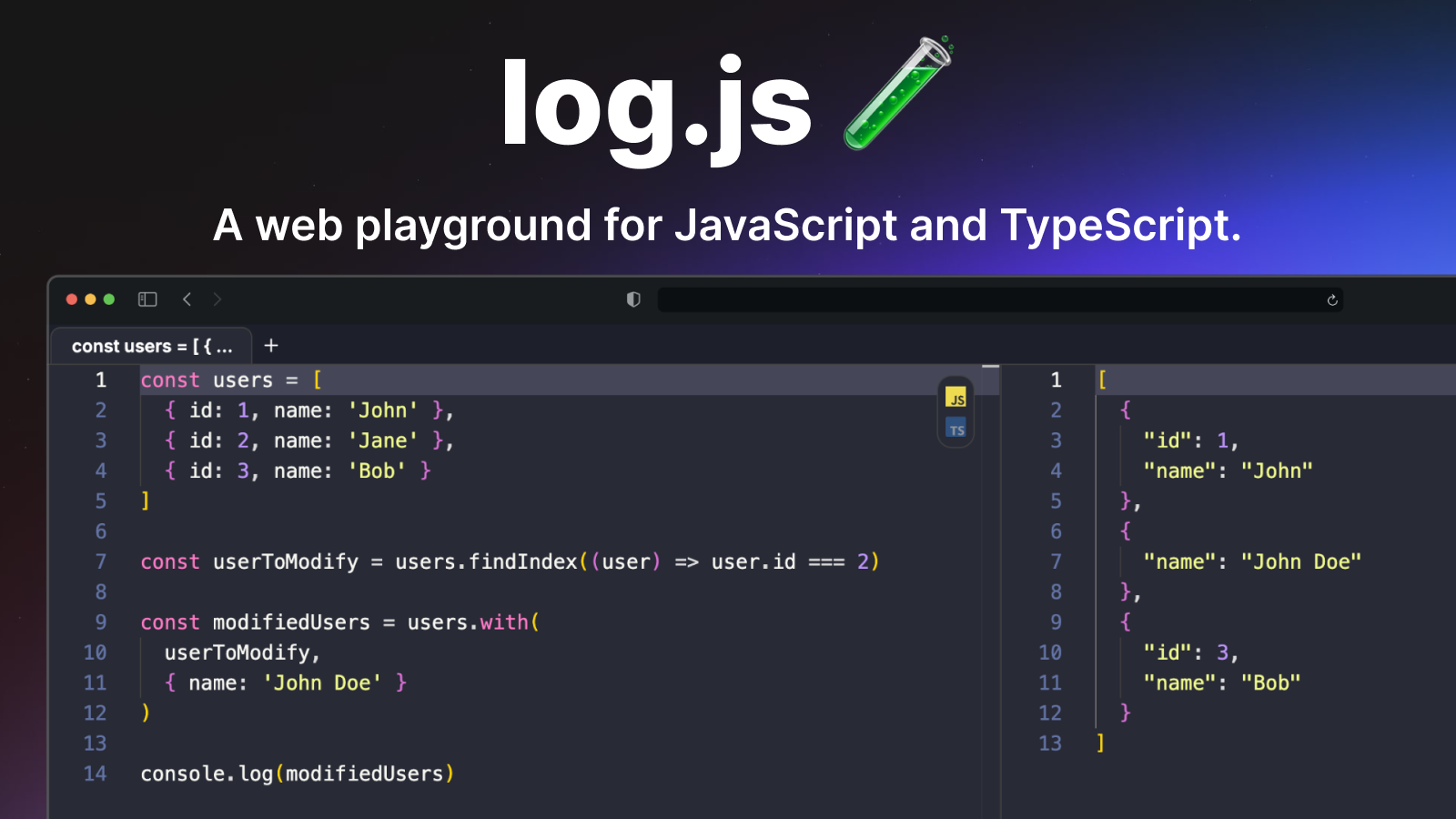Click 'userToModify,' argument on line 10
This screenshot has height=819, width=1456.
(x=242, y=652)
